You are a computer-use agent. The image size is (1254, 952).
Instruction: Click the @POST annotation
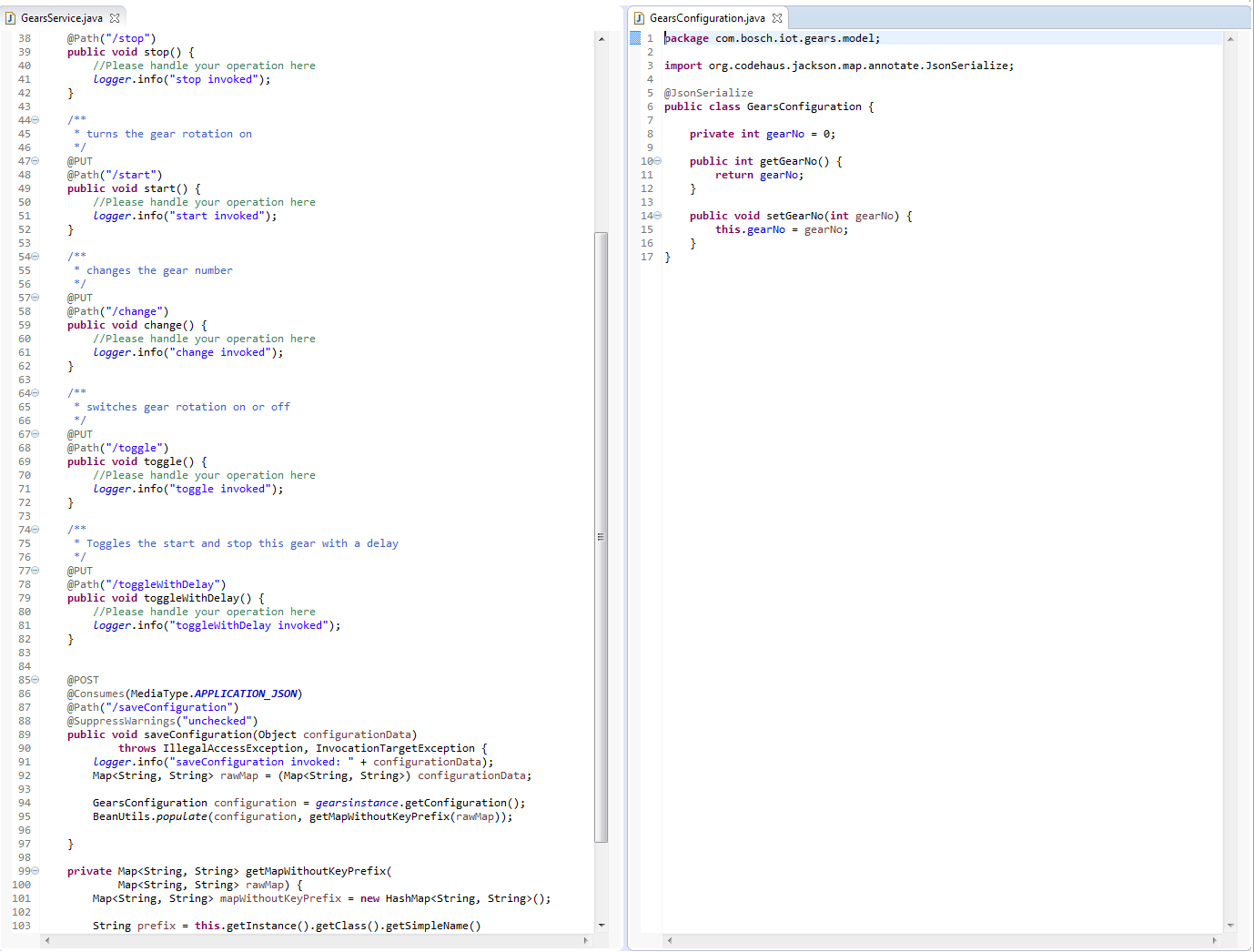(83, 680)
